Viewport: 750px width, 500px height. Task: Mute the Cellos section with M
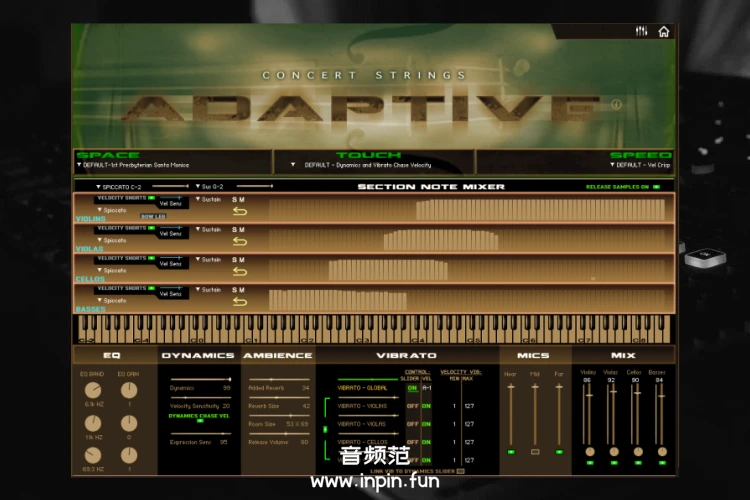pyautogui.click(x=242, y=260)
